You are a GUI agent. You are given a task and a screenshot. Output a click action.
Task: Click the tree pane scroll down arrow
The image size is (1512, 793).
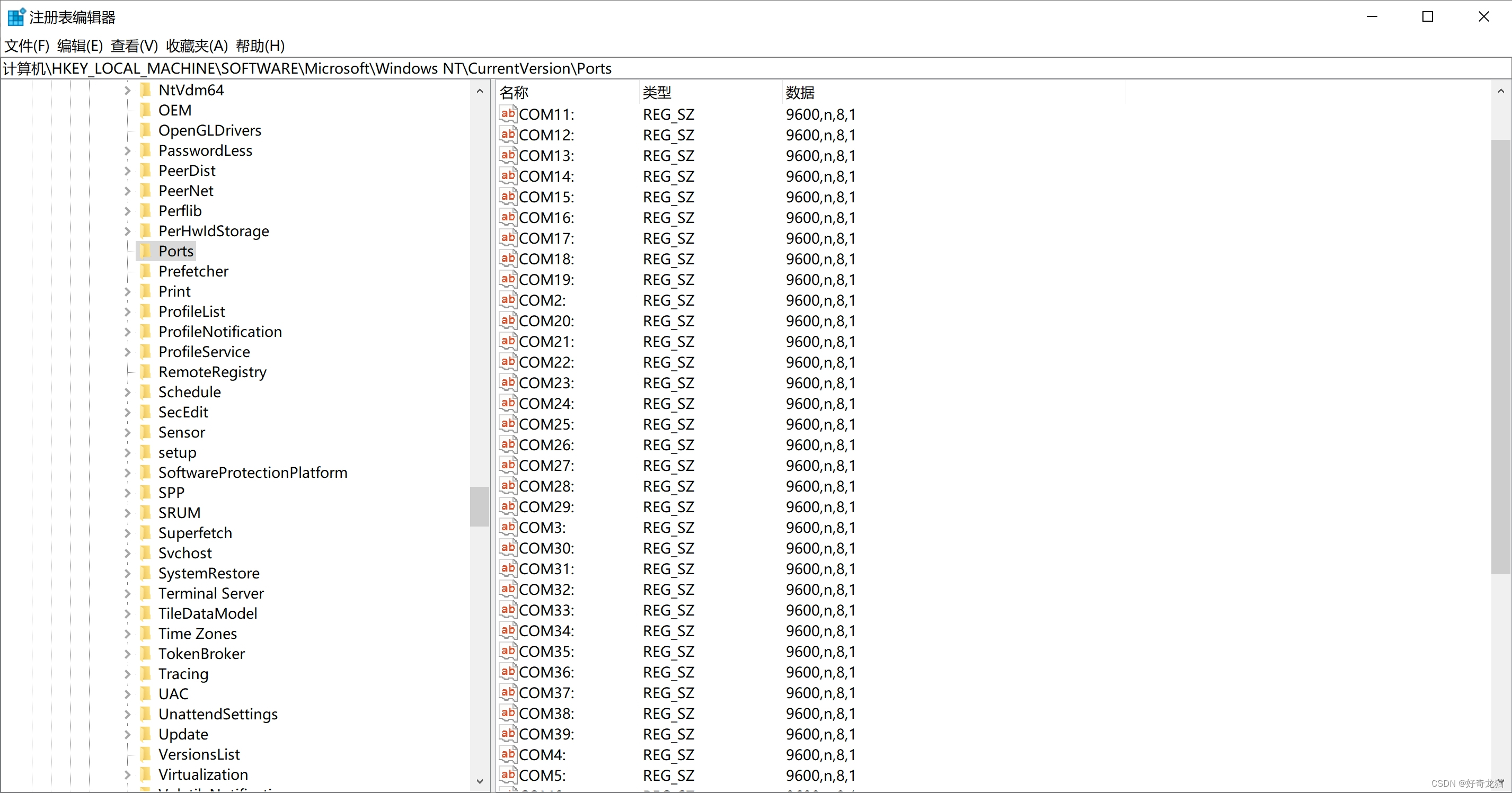480,781
